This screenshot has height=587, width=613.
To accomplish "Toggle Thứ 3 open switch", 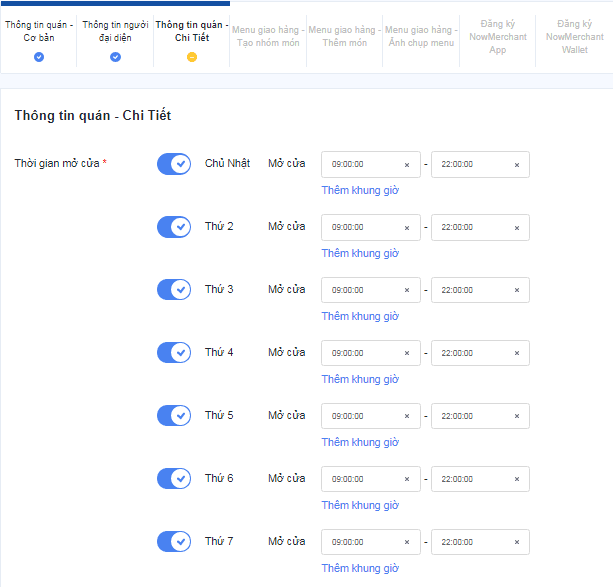I will click(174, 289).
